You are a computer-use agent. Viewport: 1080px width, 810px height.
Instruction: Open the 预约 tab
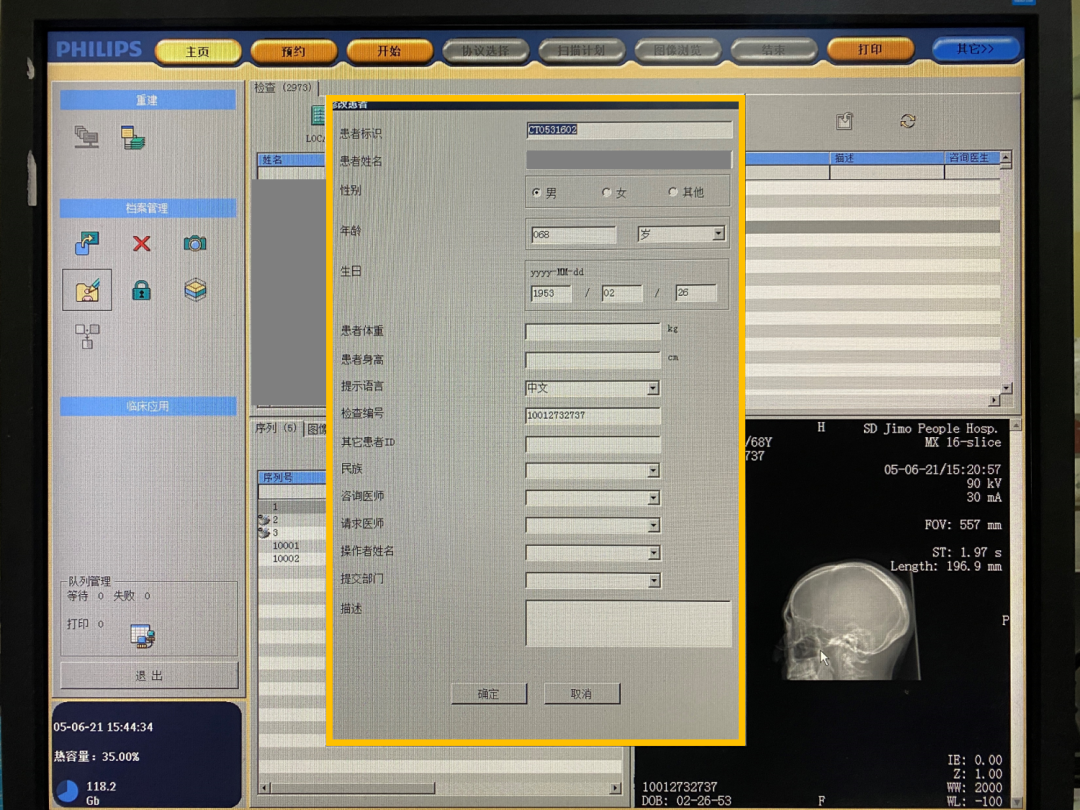tap(293, 52)
